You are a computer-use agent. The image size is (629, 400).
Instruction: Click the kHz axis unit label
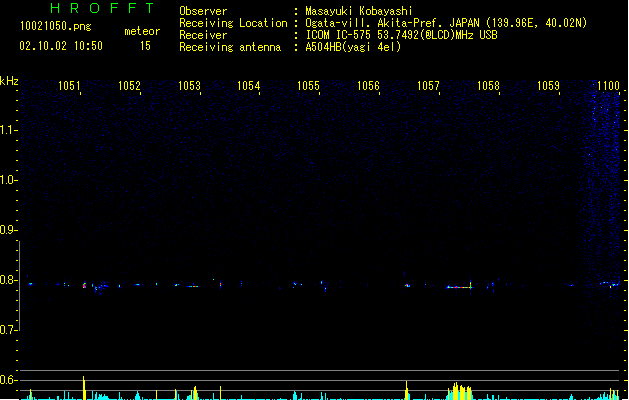point(9,81)
